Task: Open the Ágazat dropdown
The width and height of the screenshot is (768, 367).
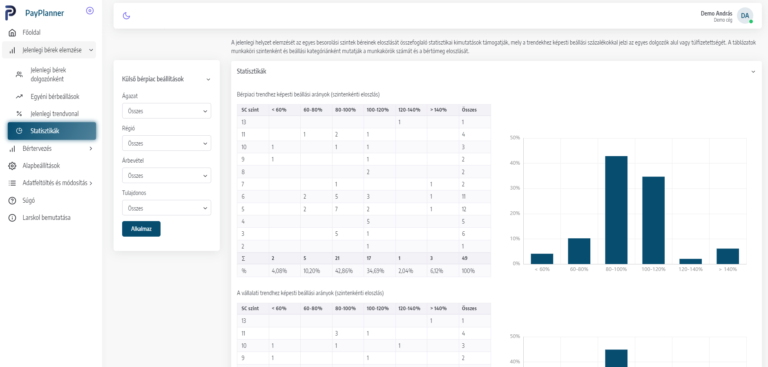Action: click(x=167, y=111)
